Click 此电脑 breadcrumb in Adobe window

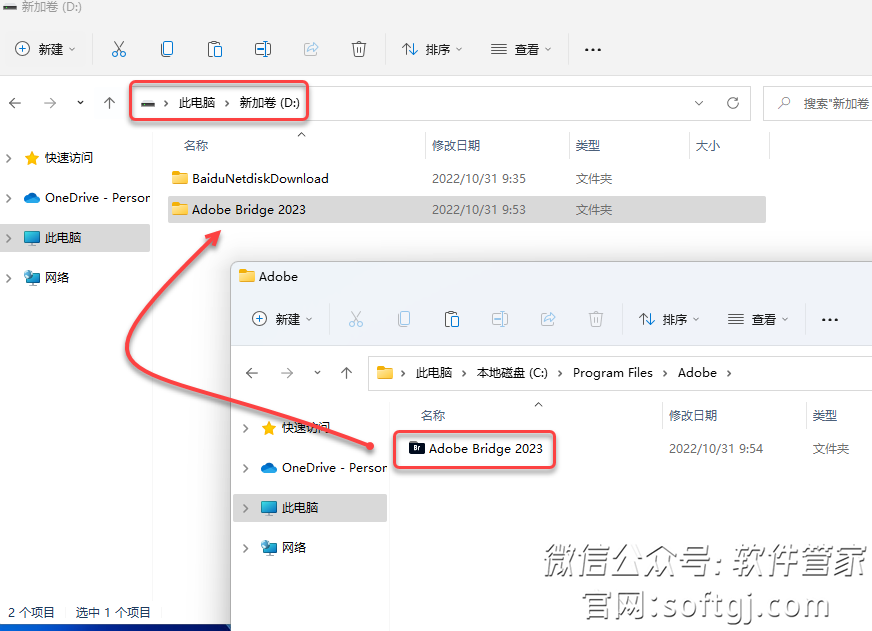(x=434, y=373)
